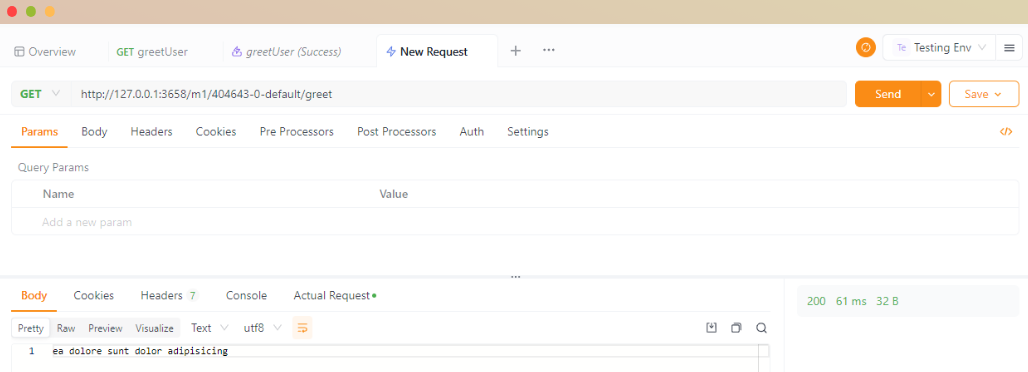The height and width of the screenshot is (372, 1028).
Task: Click the orange sync status icon
Action: 866,47
